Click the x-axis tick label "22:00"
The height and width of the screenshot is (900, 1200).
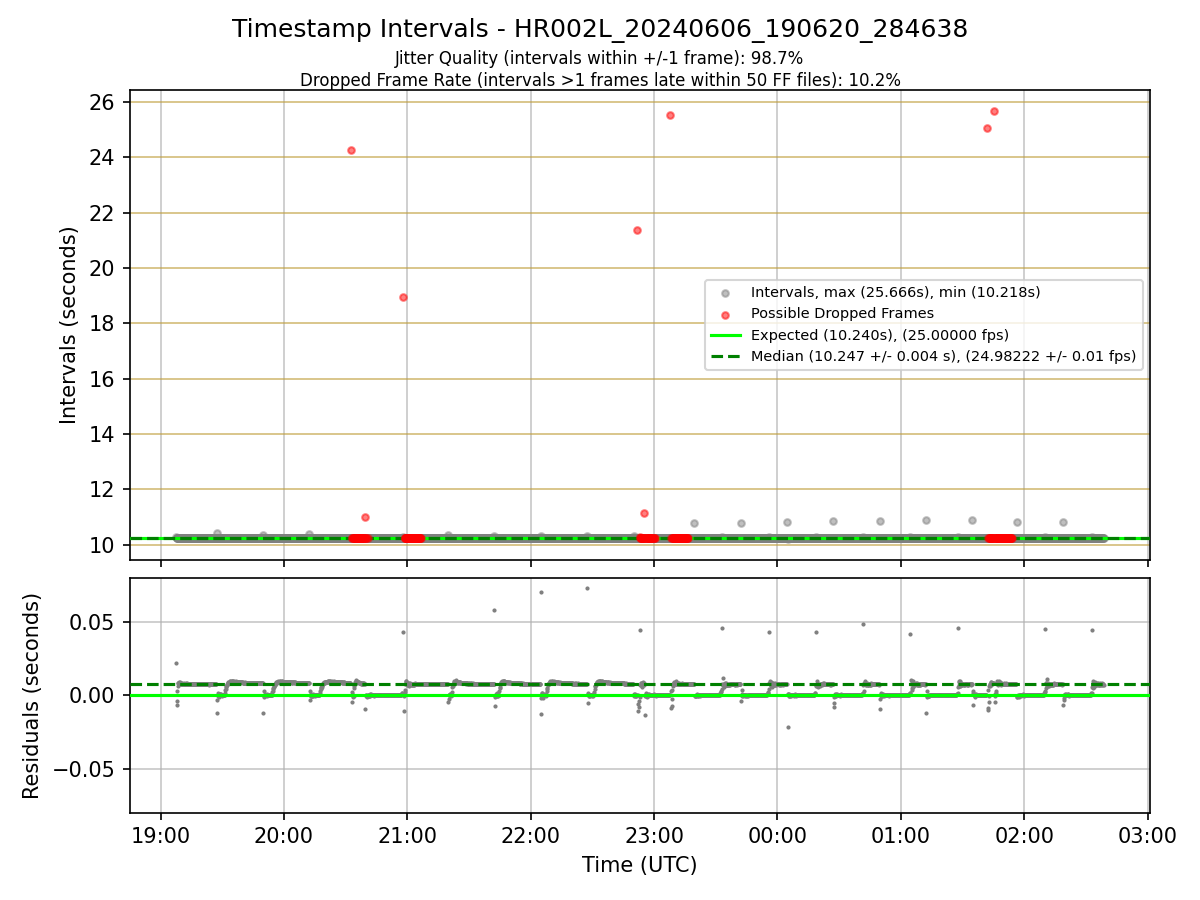[x=531, y=834]
